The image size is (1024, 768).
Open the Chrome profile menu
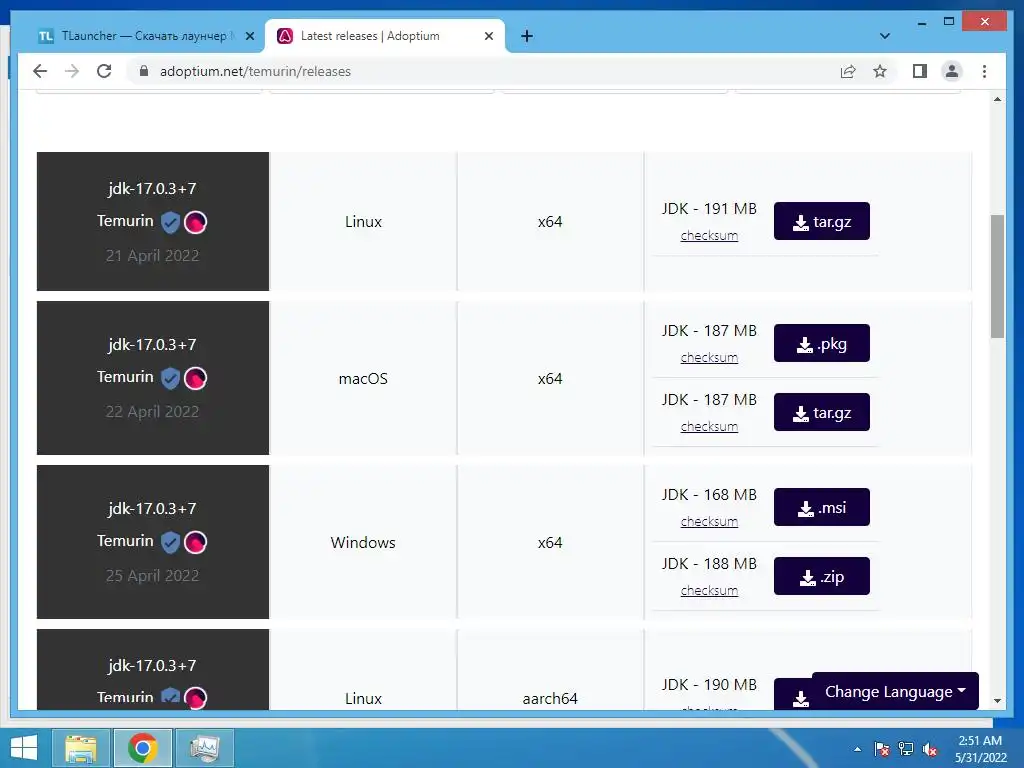pyautogui.click(x=952, y=71)
